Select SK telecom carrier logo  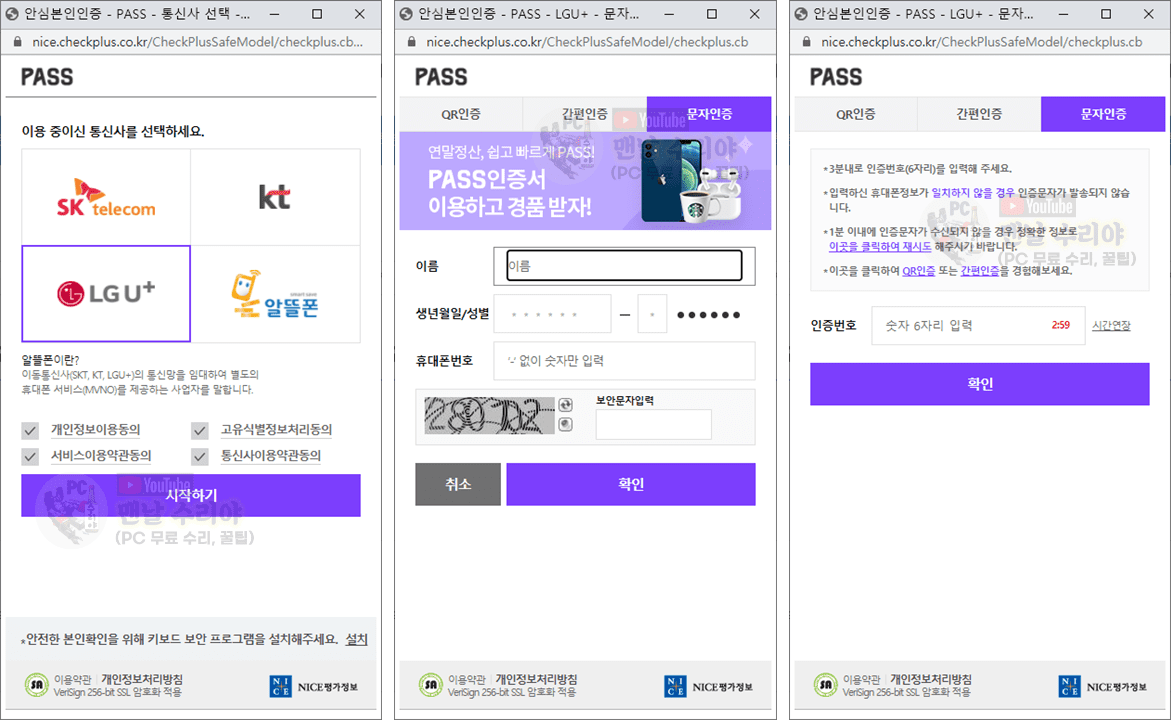tap(106, 197)
